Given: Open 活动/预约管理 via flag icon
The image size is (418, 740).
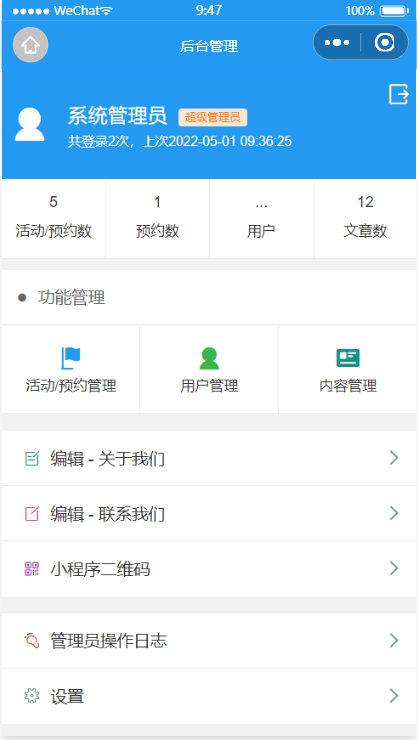Looking at the screenshot, I should [71, 358].
